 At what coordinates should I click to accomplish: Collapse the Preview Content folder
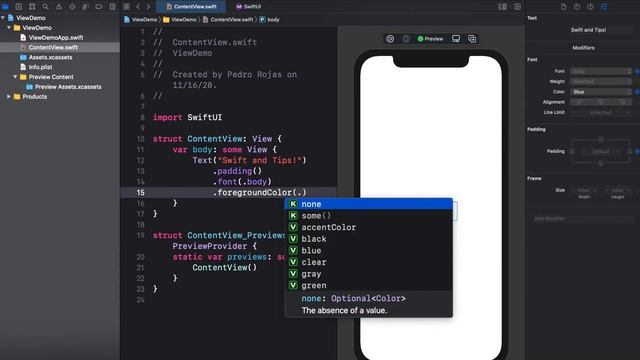tap(15, 77)
